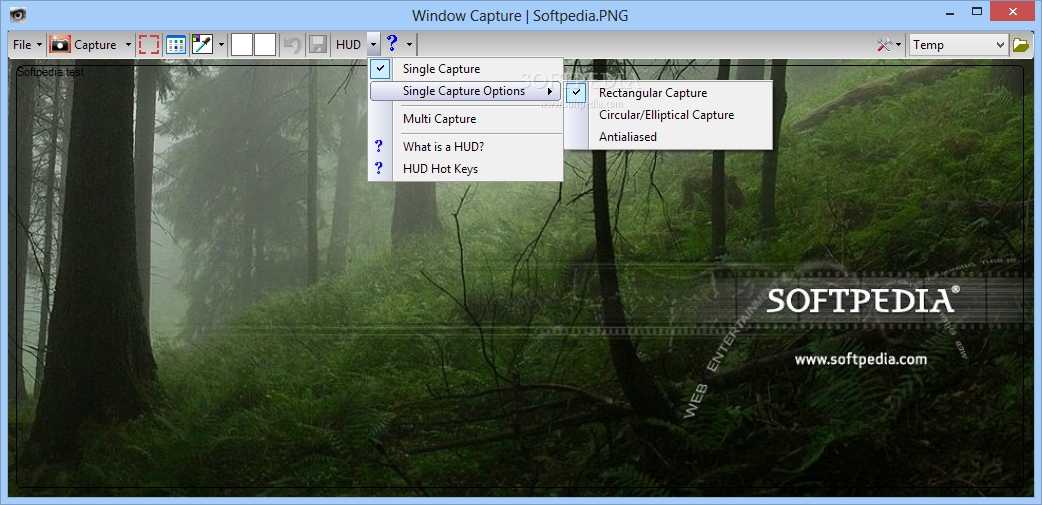Expand the eyedropper tool dropdown arrow
Screen dimensions: 1042x505
point(221,45)
